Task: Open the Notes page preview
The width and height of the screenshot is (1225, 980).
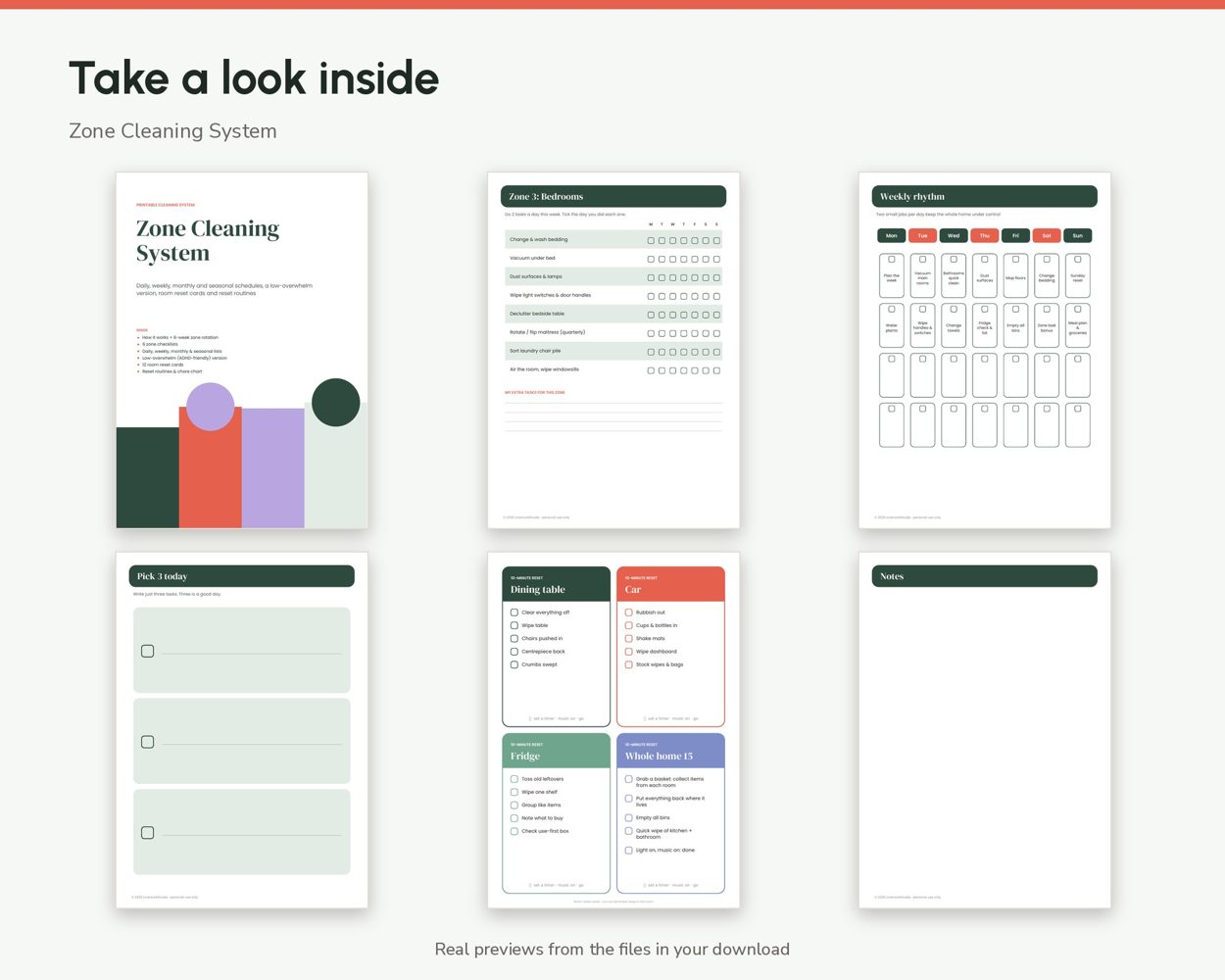Action: point(985,730)
